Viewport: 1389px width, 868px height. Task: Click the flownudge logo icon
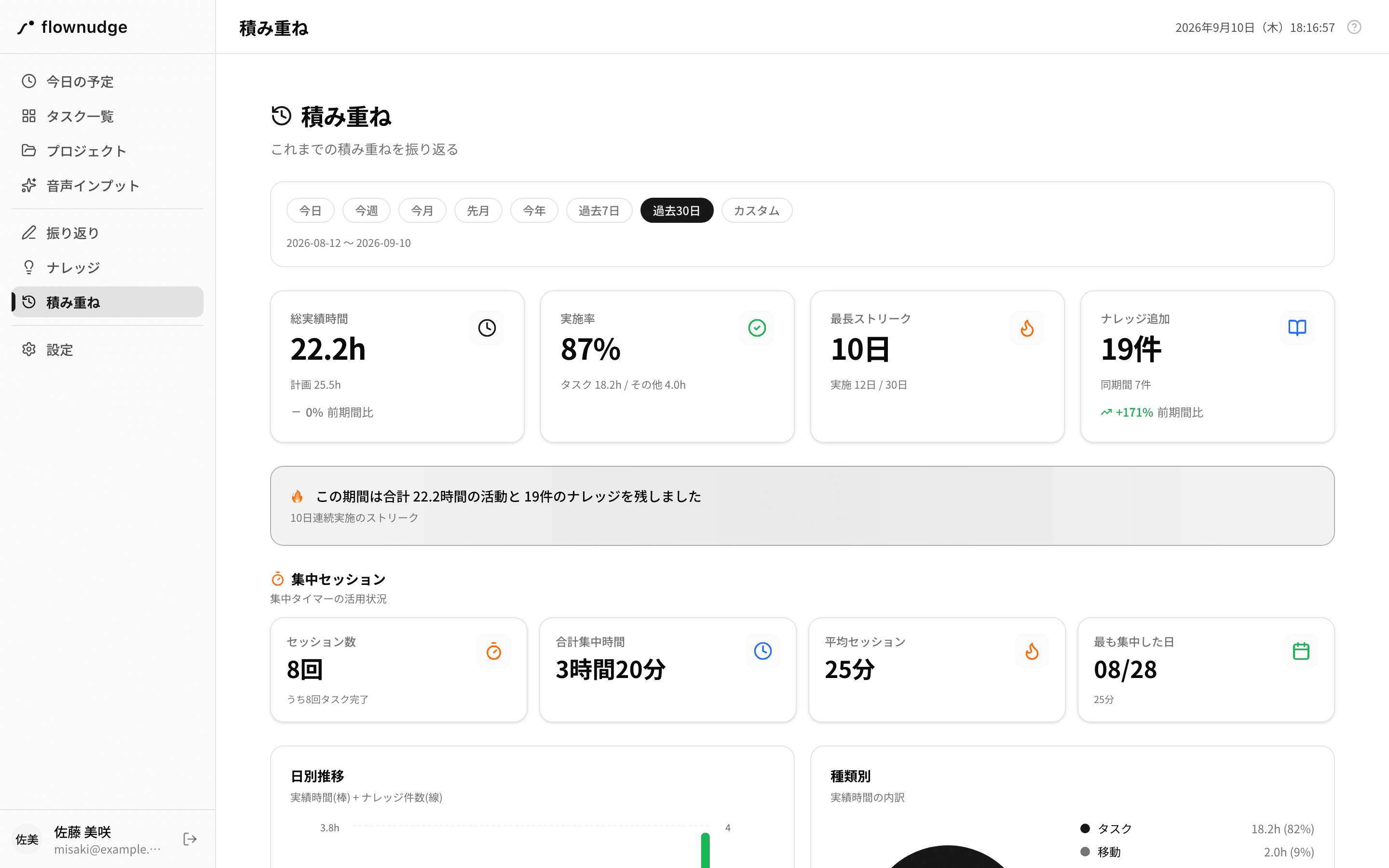[25, 27]
